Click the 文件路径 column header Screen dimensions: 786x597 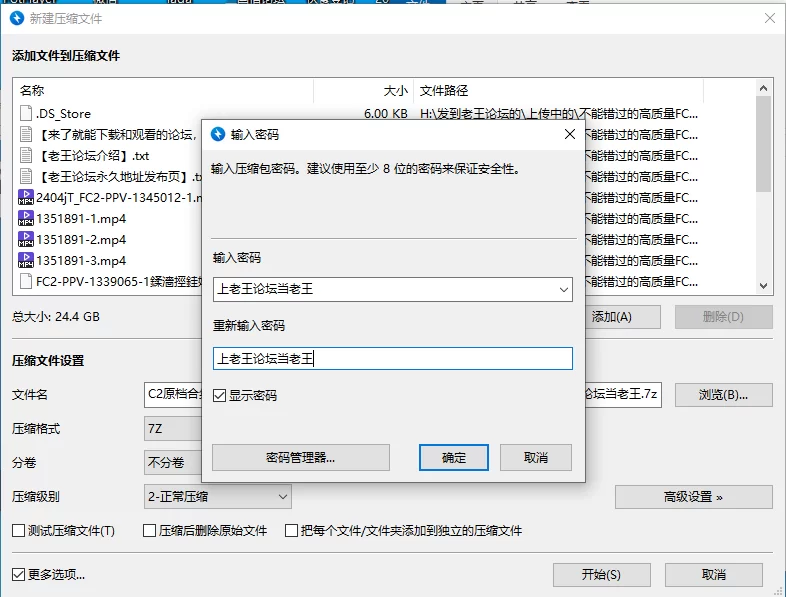tap(558, 91)
